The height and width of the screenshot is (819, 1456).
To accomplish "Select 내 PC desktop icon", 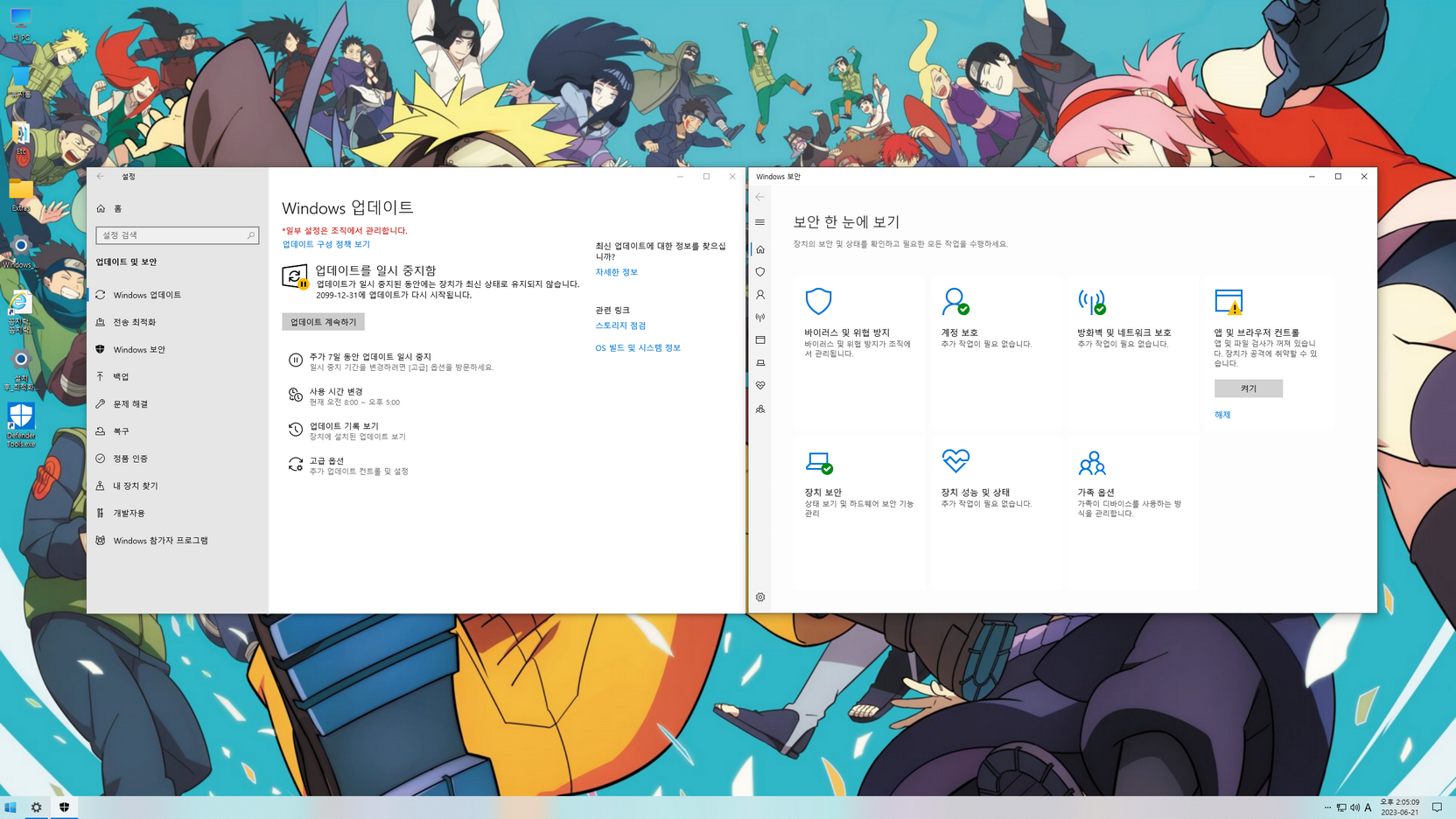I will 21,24.
